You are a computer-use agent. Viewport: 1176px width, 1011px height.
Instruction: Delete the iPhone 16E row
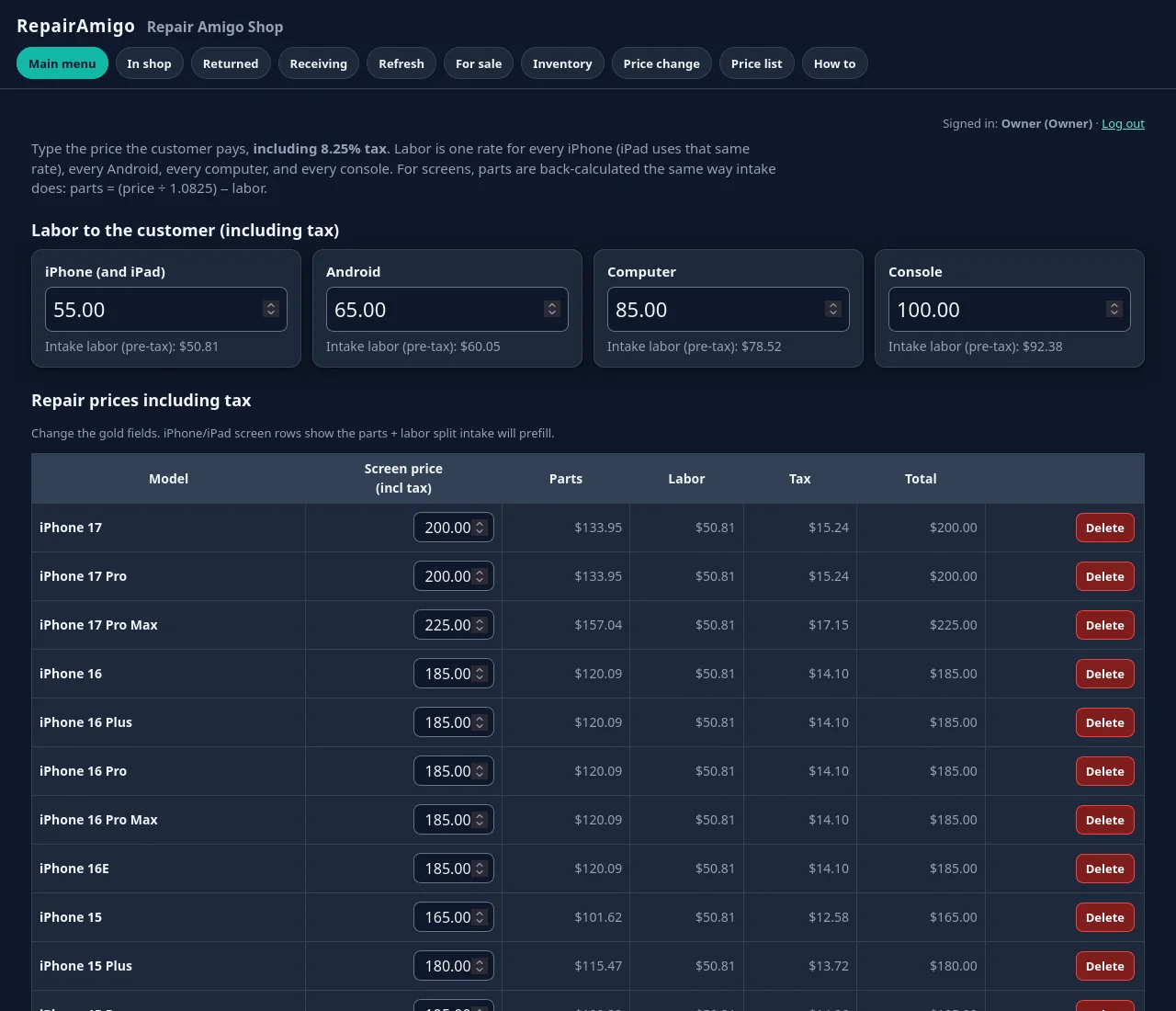(1105, 869)
